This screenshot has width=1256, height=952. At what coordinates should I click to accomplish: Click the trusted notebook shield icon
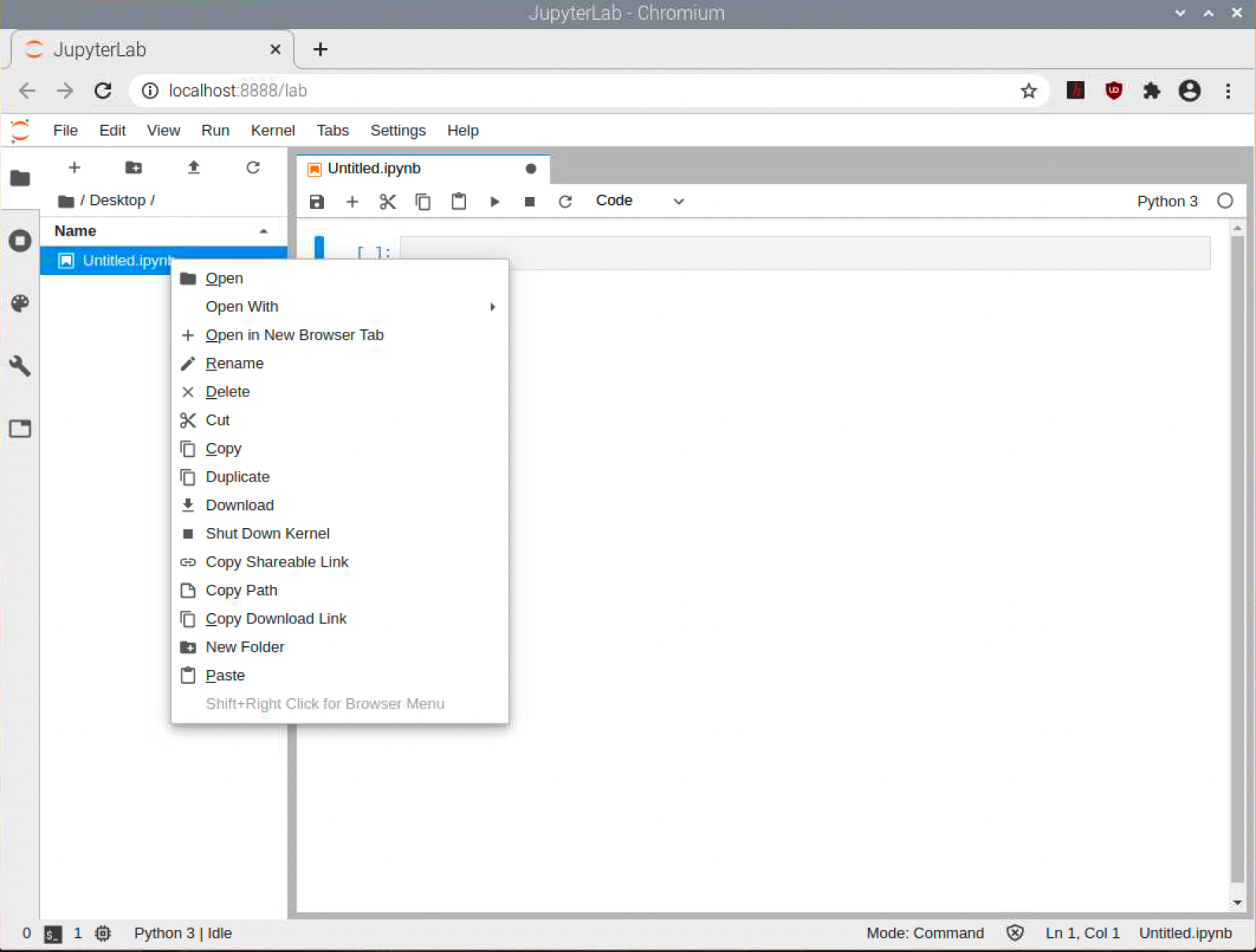click(x=1015, y=933)
